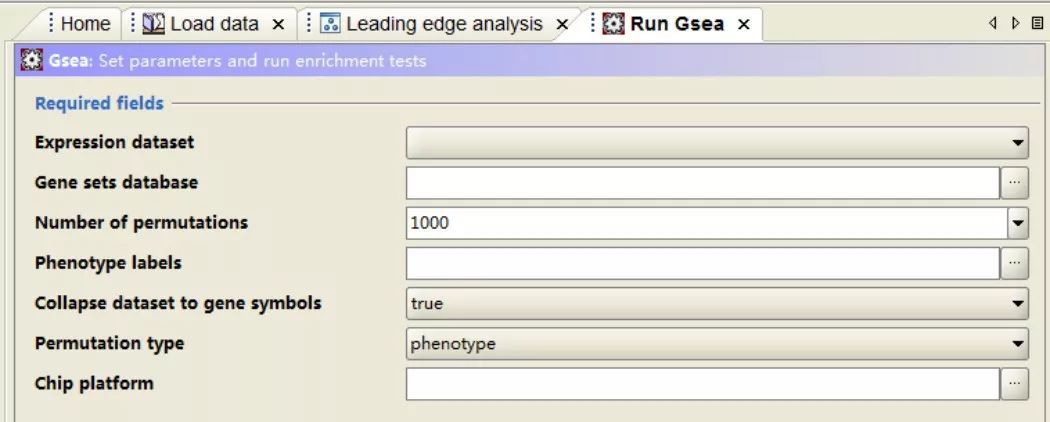The image size is (1050, 422).
Task: Open the Permutation type dropdown
Action: (x=717, y=344)
